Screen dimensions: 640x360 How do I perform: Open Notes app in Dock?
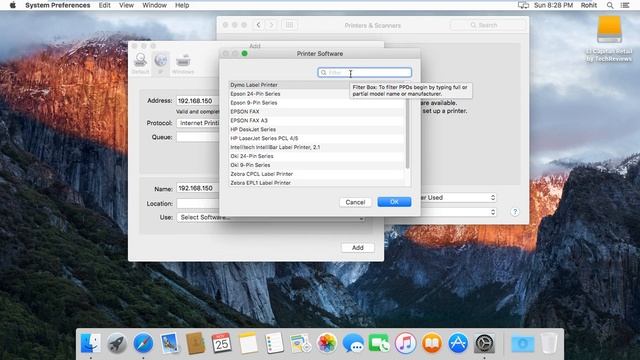click(248, 343)
